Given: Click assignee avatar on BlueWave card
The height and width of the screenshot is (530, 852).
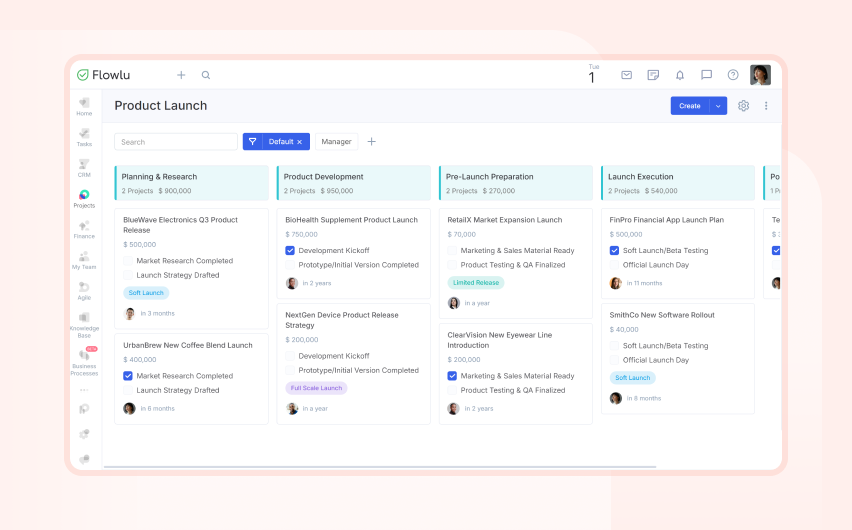Looking at the screenshot, I should pyautogui.click(x=129, y=314).
